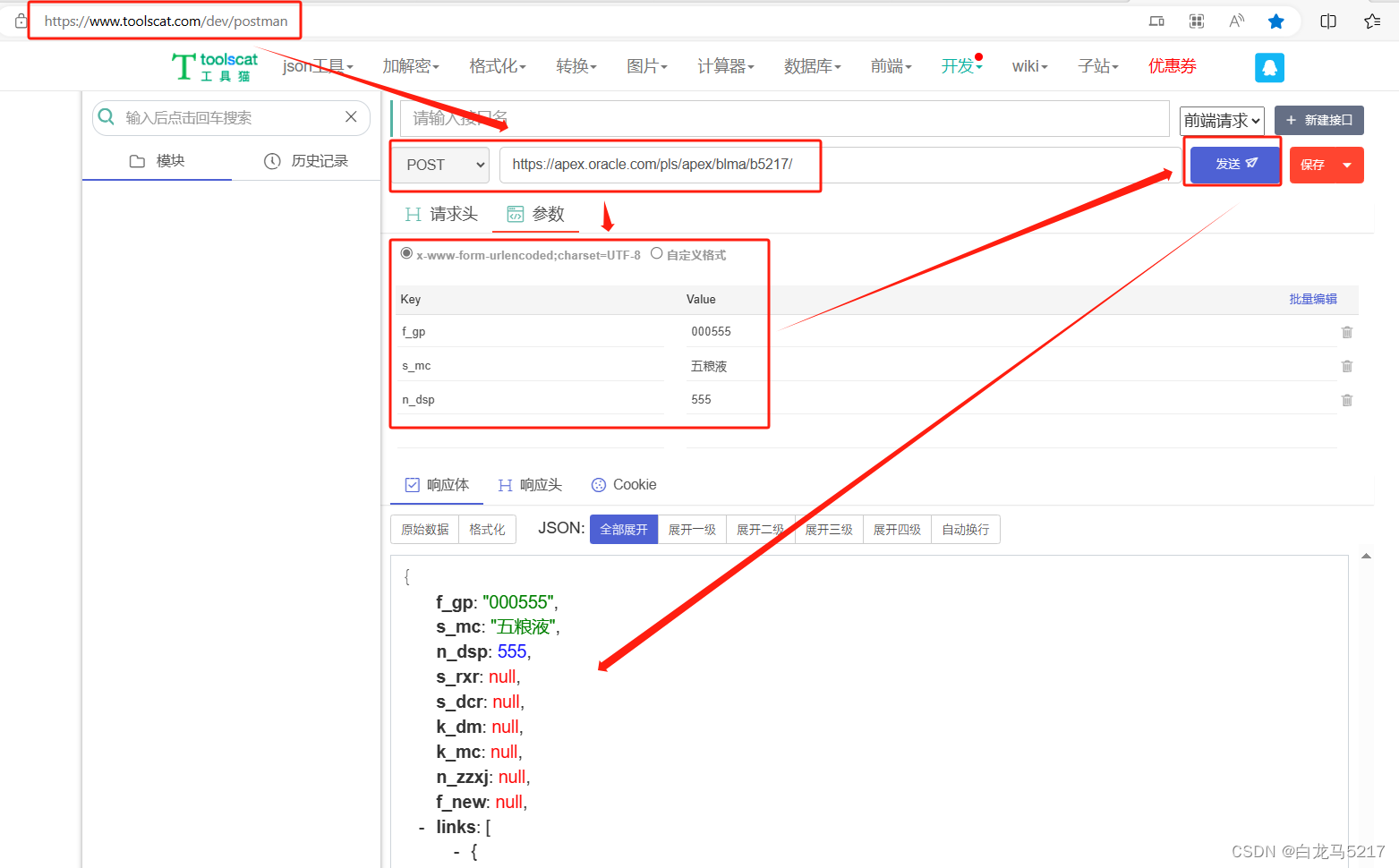
Task: Open the 格式化 dropdown menu
Action: (x=498, y=66)
